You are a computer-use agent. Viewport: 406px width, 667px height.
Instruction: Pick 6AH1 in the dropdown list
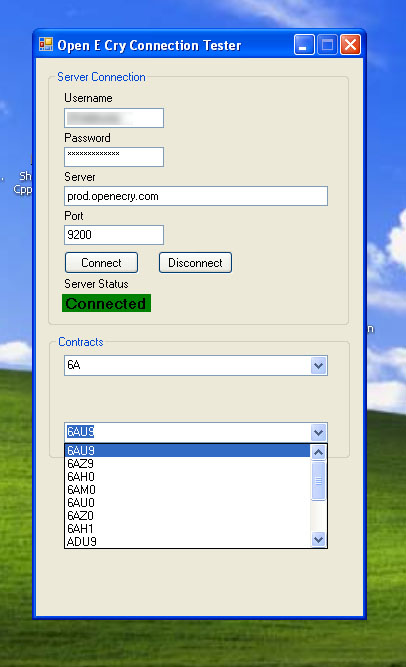tap(187, 528)
